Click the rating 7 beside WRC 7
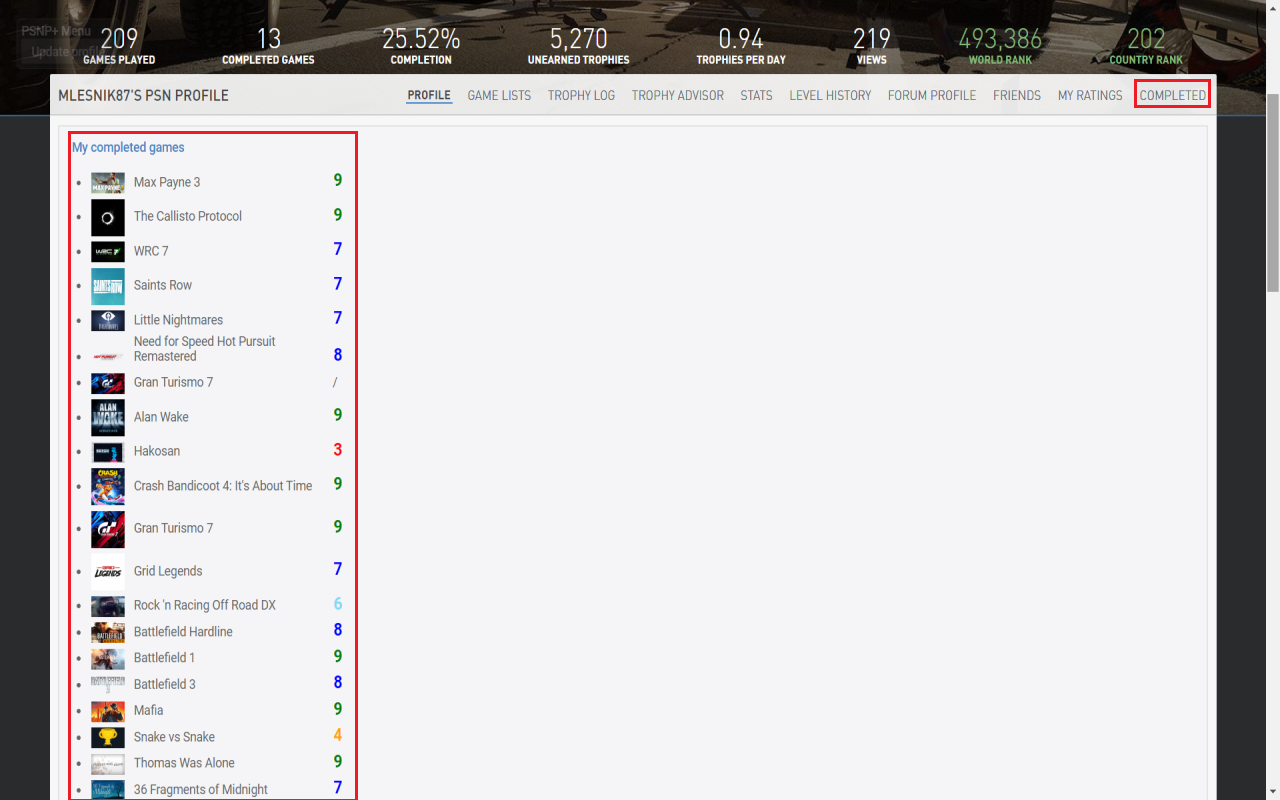This screenshot has height=800, width=1280. pos(338,249)
